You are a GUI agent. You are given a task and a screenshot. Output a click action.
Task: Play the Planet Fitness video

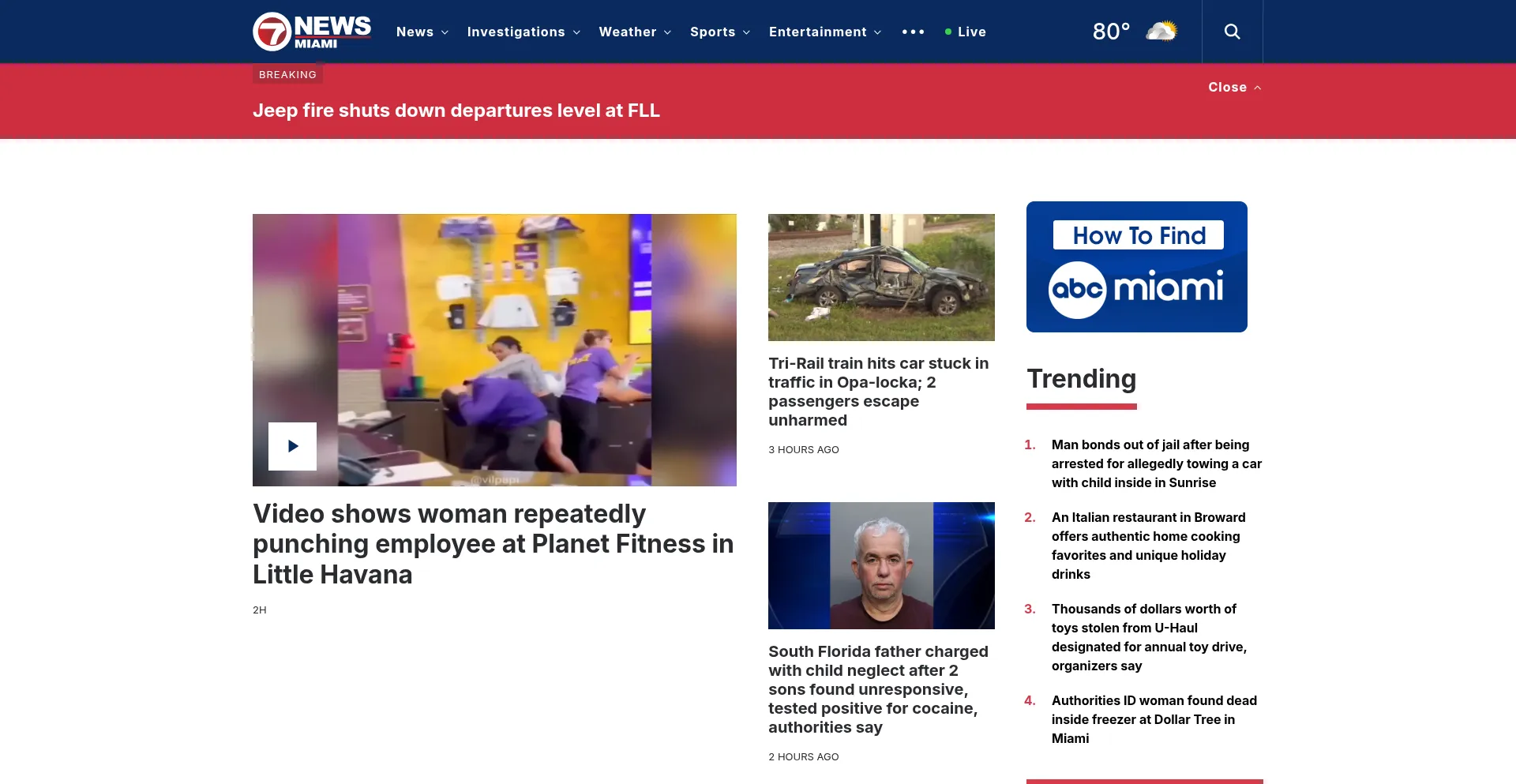(x=292, y=445)
